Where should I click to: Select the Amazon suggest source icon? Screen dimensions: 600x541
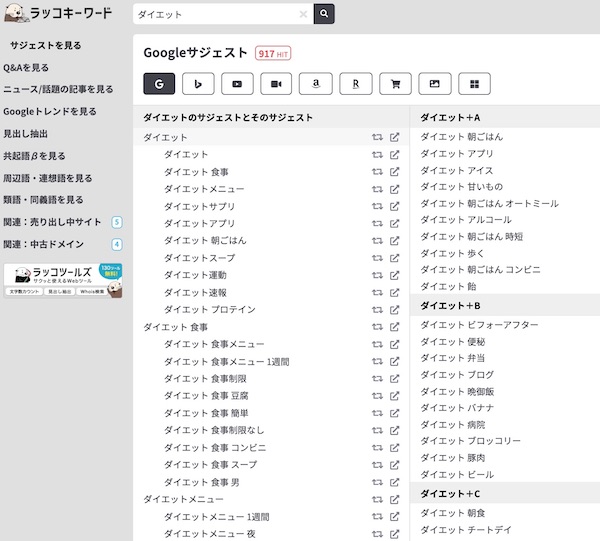(316, 84)
